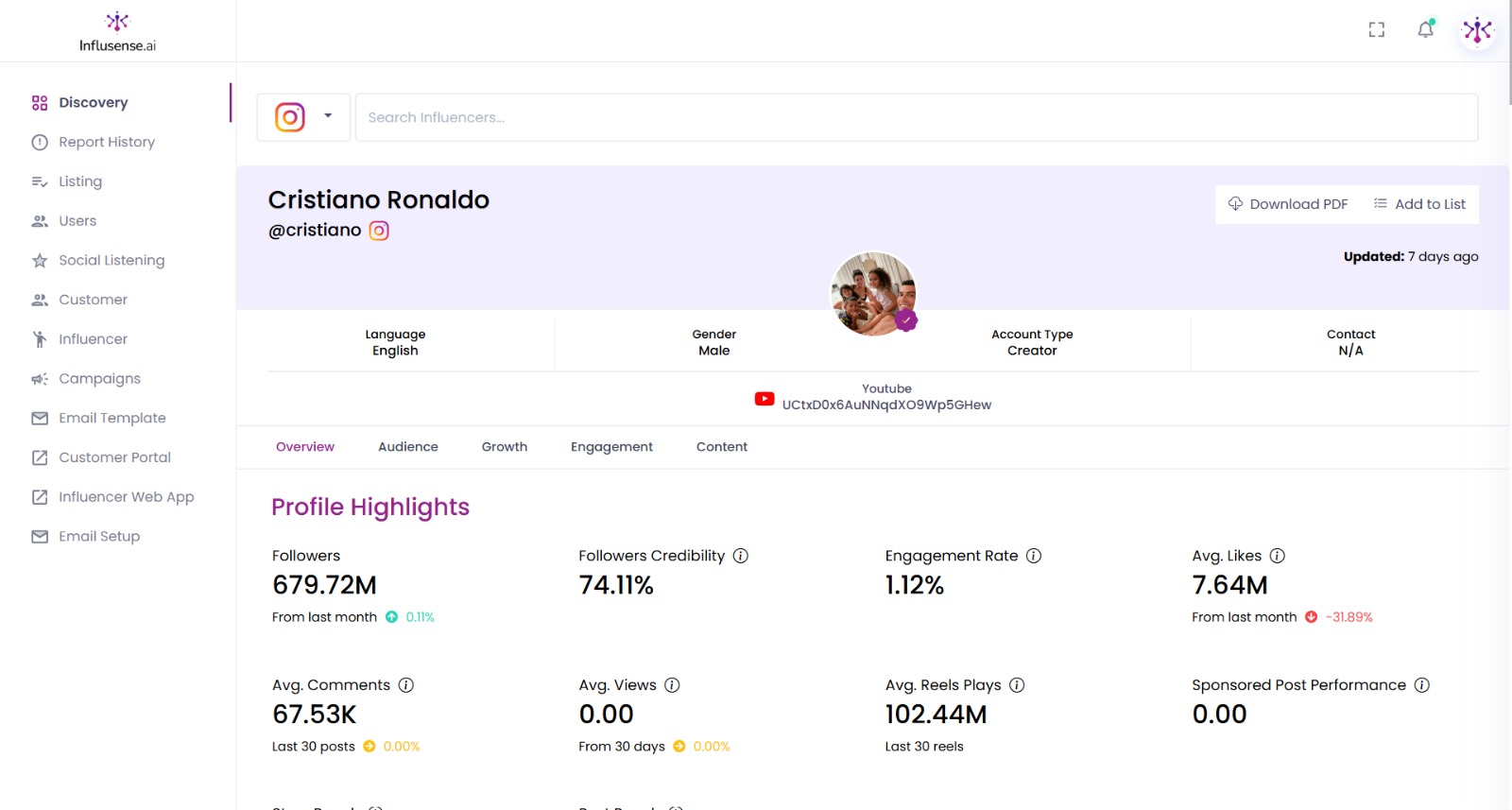
Task: Add Cristiano Ronaldo to a list
Action: pyautogui.click(x=1419, y=204)
